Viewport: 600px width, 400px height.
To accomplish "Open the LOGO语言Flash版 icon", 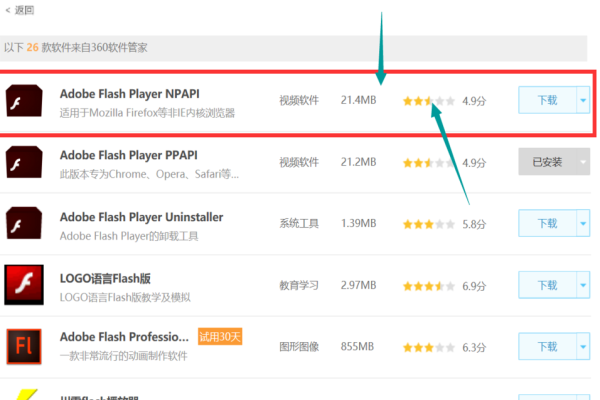I will tap(24, 285).
